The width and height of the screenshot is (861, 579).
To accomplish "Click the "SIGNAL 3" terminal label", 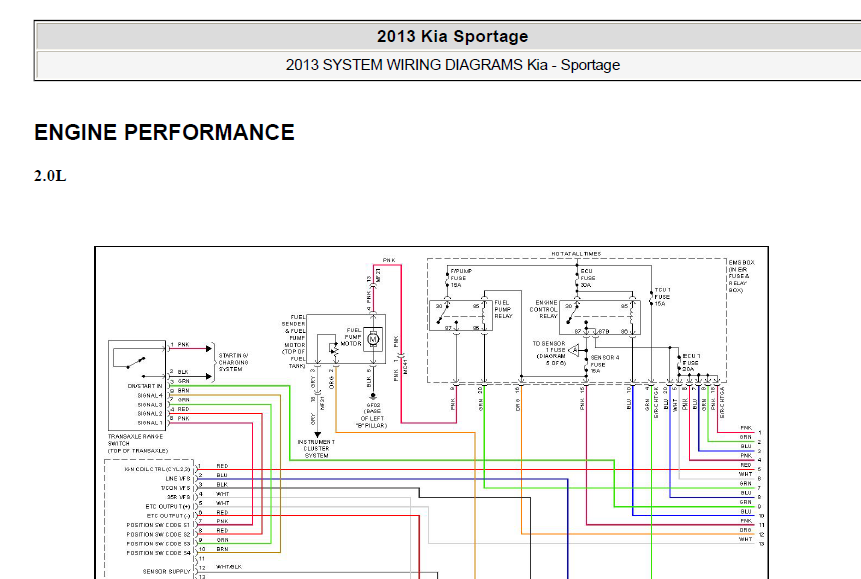I will point(150,405).
